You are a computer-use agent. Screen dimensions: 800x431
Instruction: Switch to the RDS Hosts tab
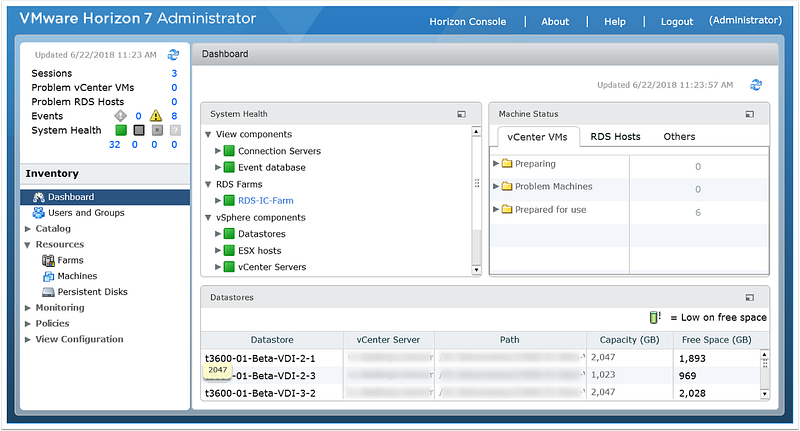615,137
